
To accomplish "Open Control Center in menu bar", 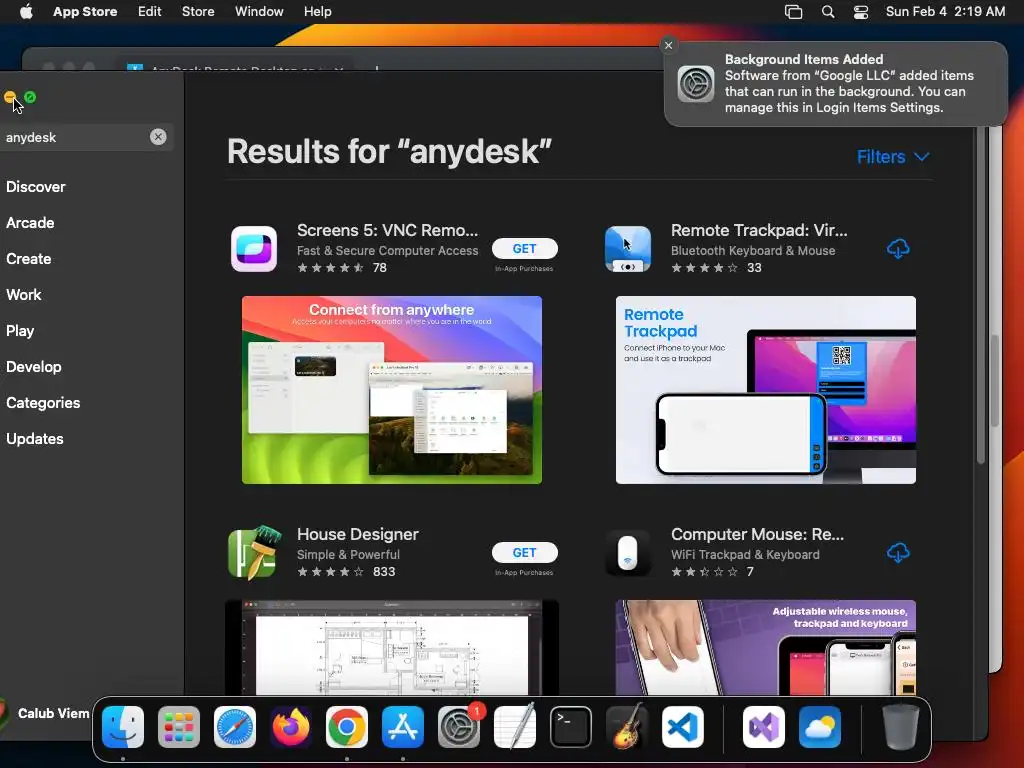I will [861, 12].
